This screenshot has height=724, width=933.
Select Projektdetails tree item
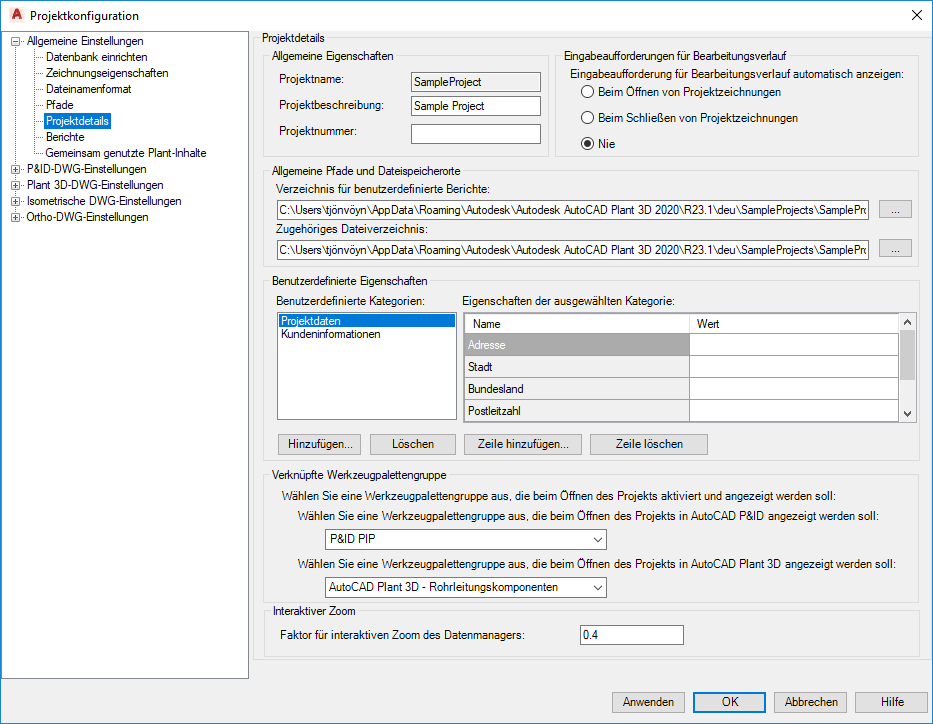click(77, 121)
